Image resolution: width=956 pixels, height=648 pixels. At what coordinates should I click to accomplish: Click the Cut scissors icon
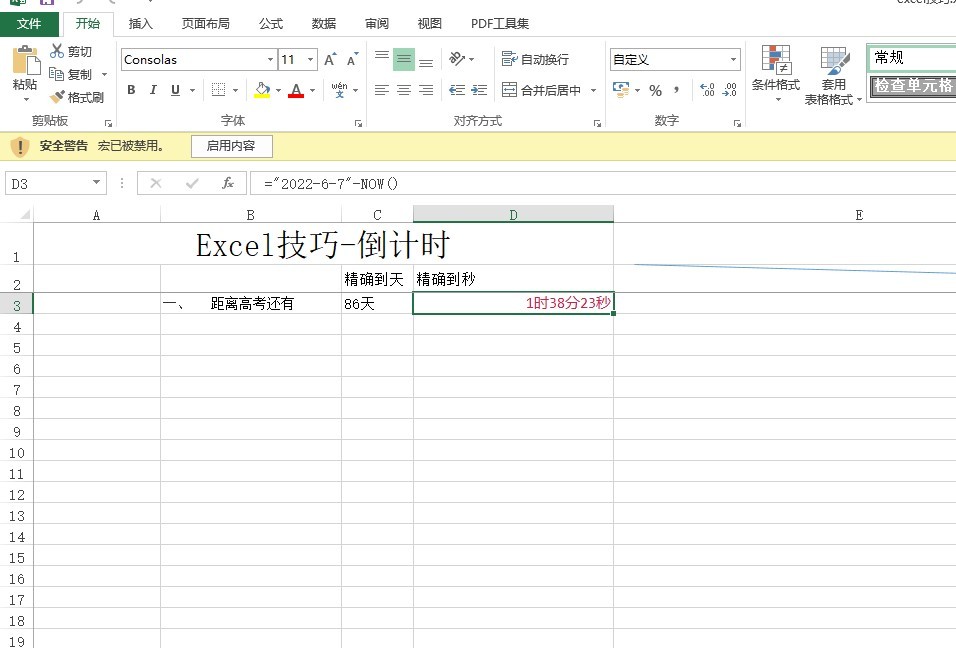(57, 51)
